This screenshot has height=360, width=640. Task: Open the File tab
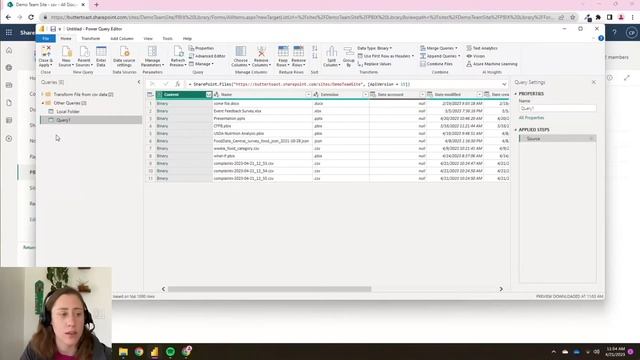(x=46, y=38)
